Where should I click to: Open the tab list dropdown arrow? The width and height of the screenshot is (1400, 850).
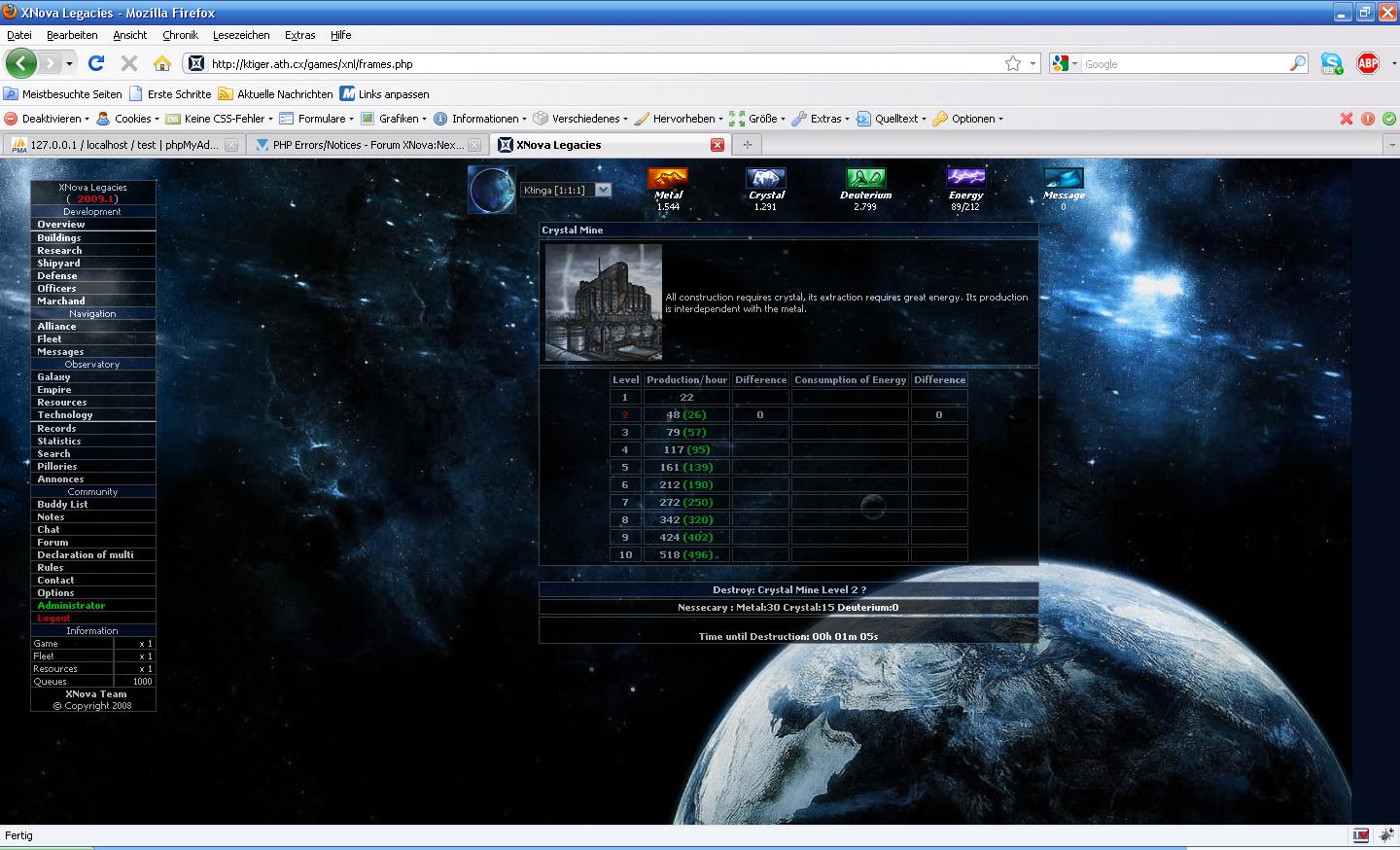pyautogui.click(x=1391, y=145)
